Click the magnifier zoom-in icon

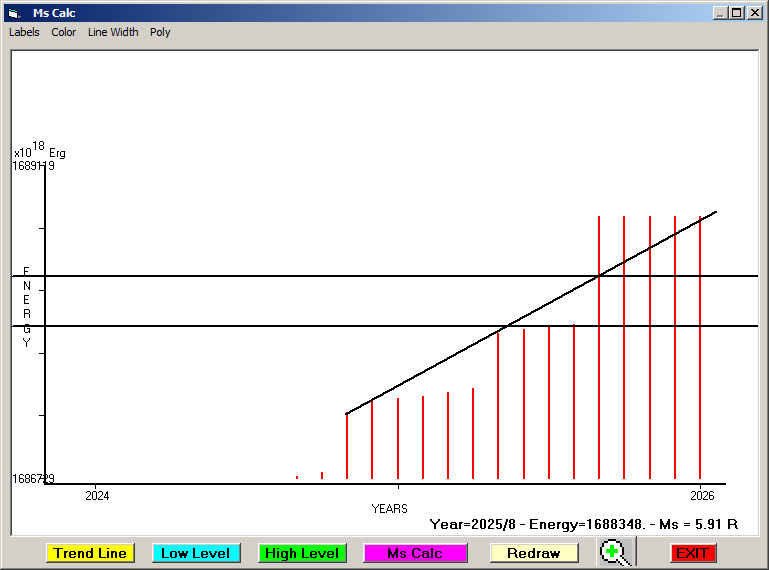click(616, 552)
